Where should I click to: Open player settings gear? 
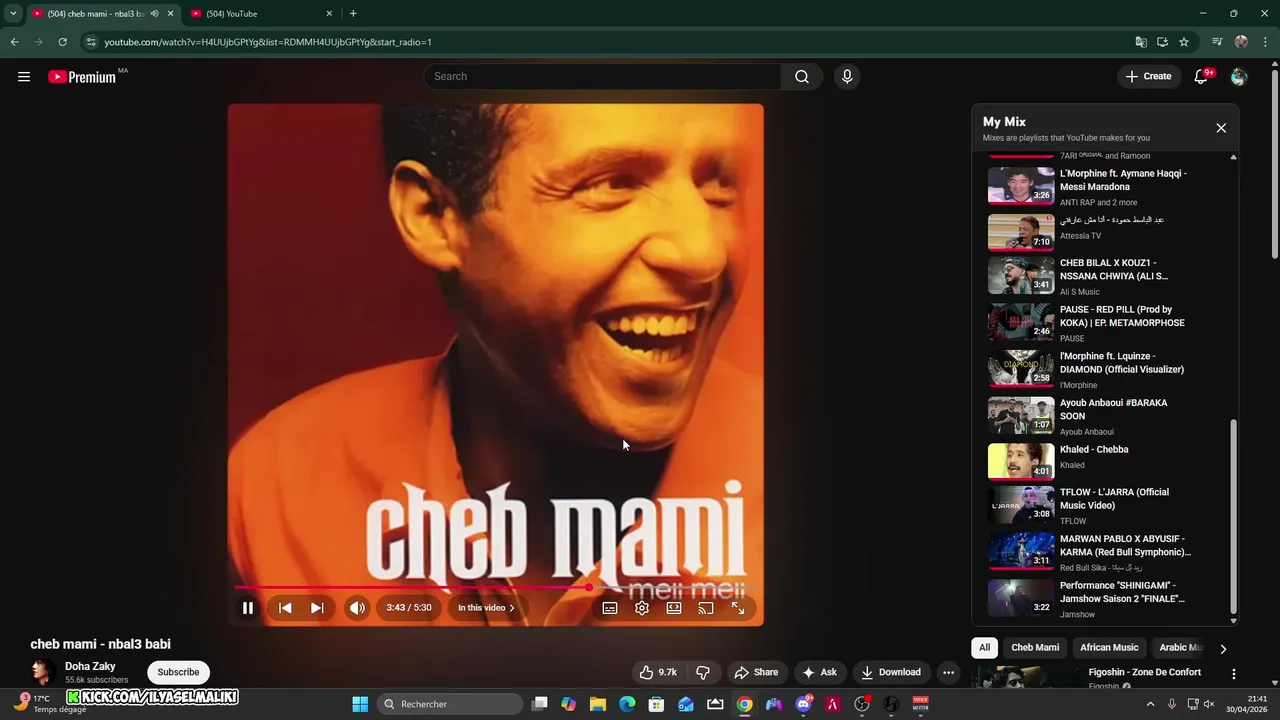(642, 608)
